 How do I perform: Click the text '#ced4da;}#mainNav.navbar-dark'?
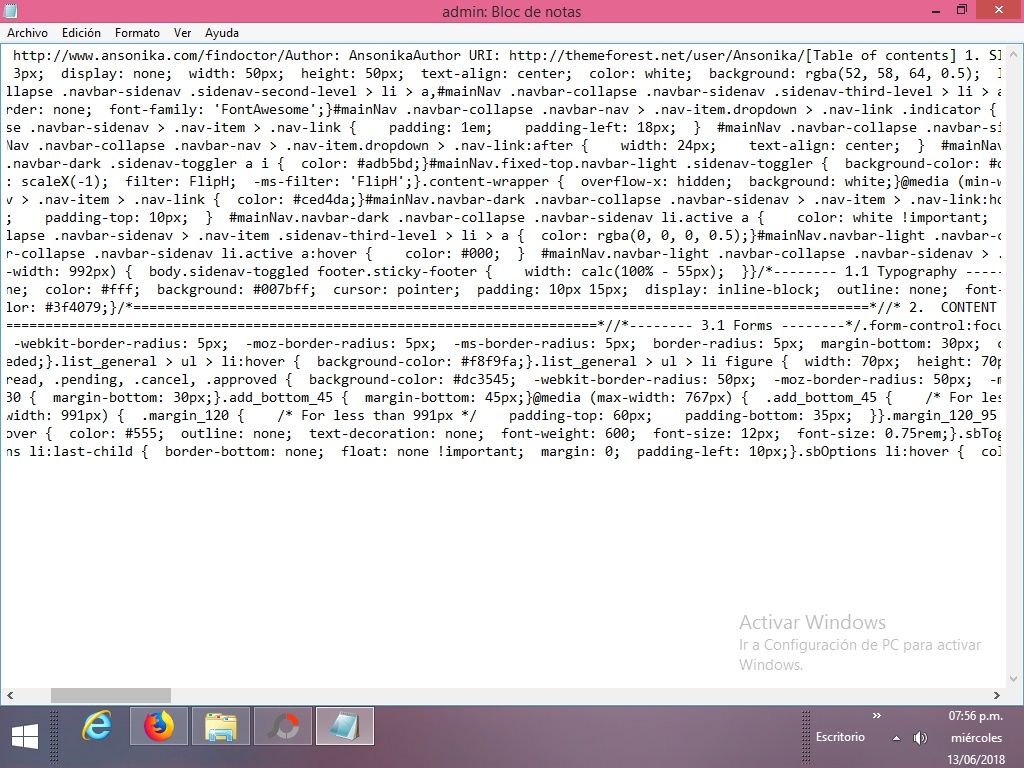click(409, 200)
